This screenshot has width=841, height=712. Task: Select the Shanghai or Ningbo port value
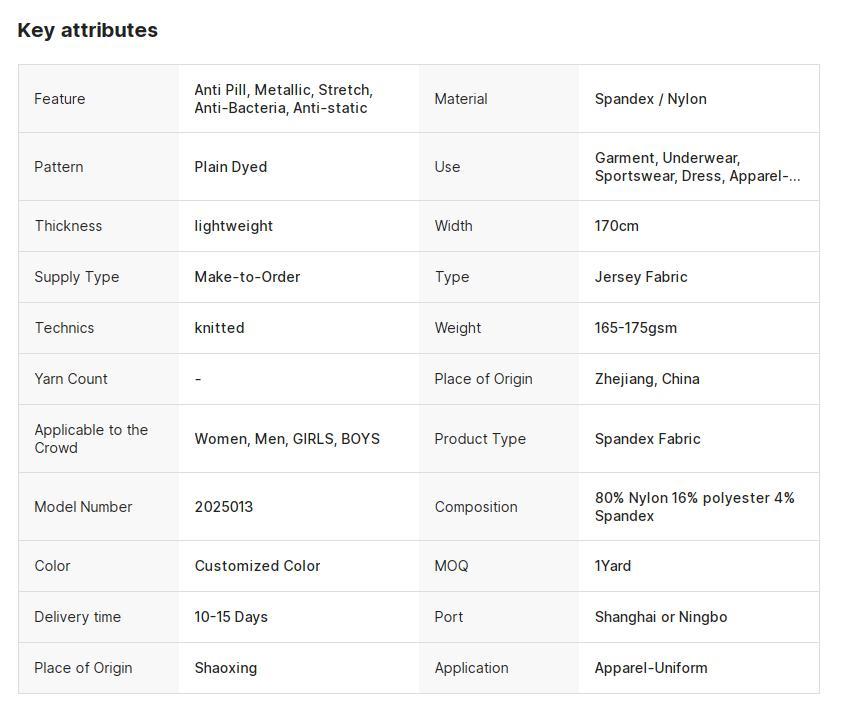pos(661,617)
